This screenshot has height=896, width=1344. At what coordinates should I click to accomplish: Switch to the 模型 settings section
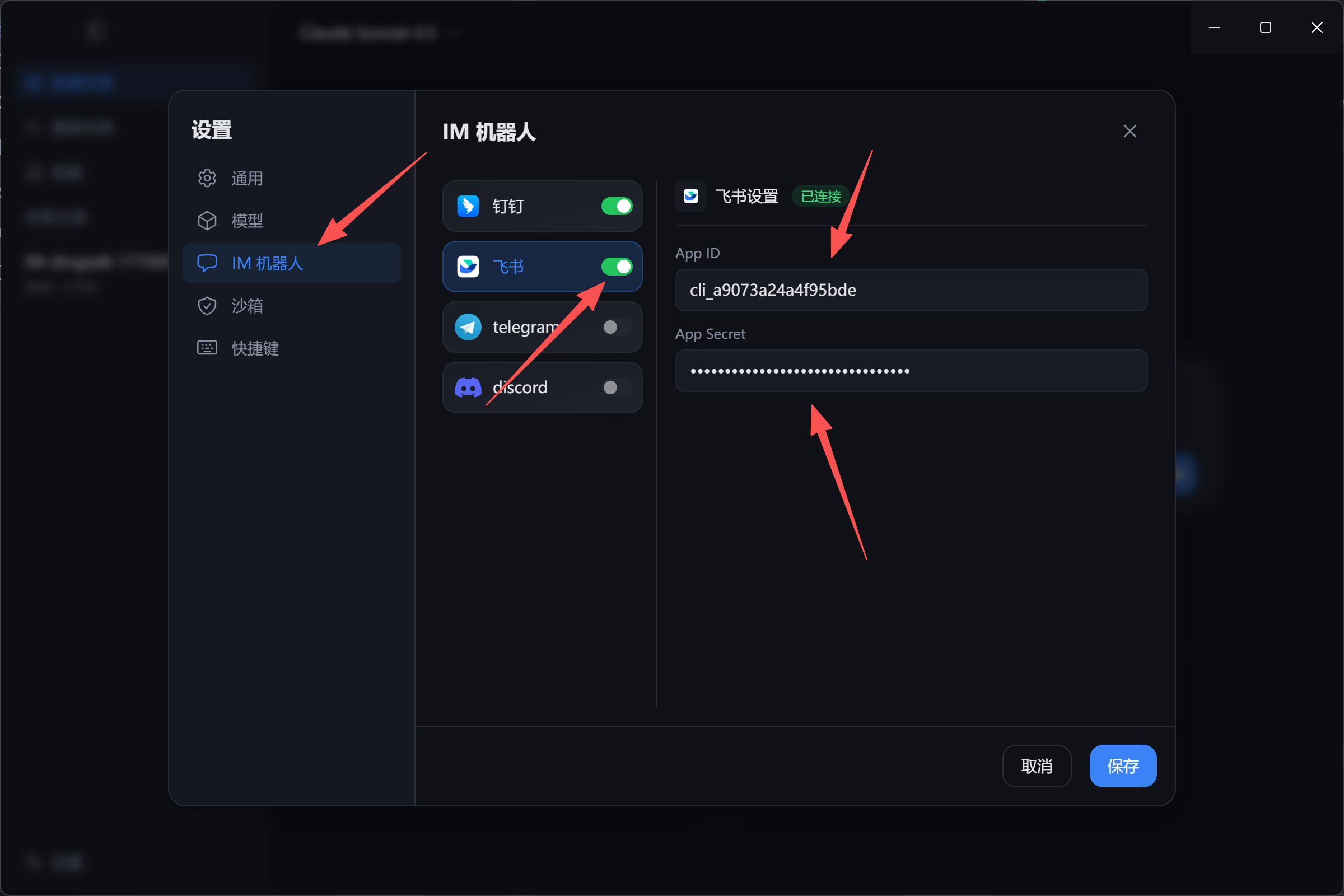click(x=247, y=221)
